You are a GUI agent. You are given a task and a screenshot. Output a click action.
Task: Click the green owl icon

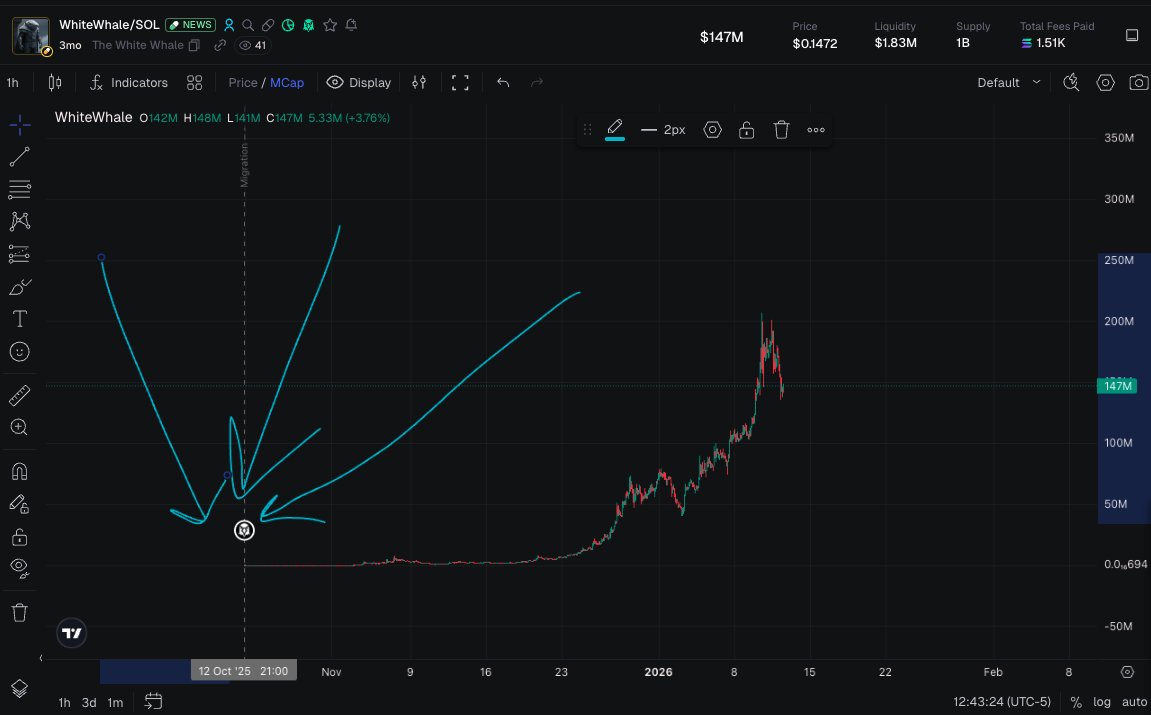309,25
